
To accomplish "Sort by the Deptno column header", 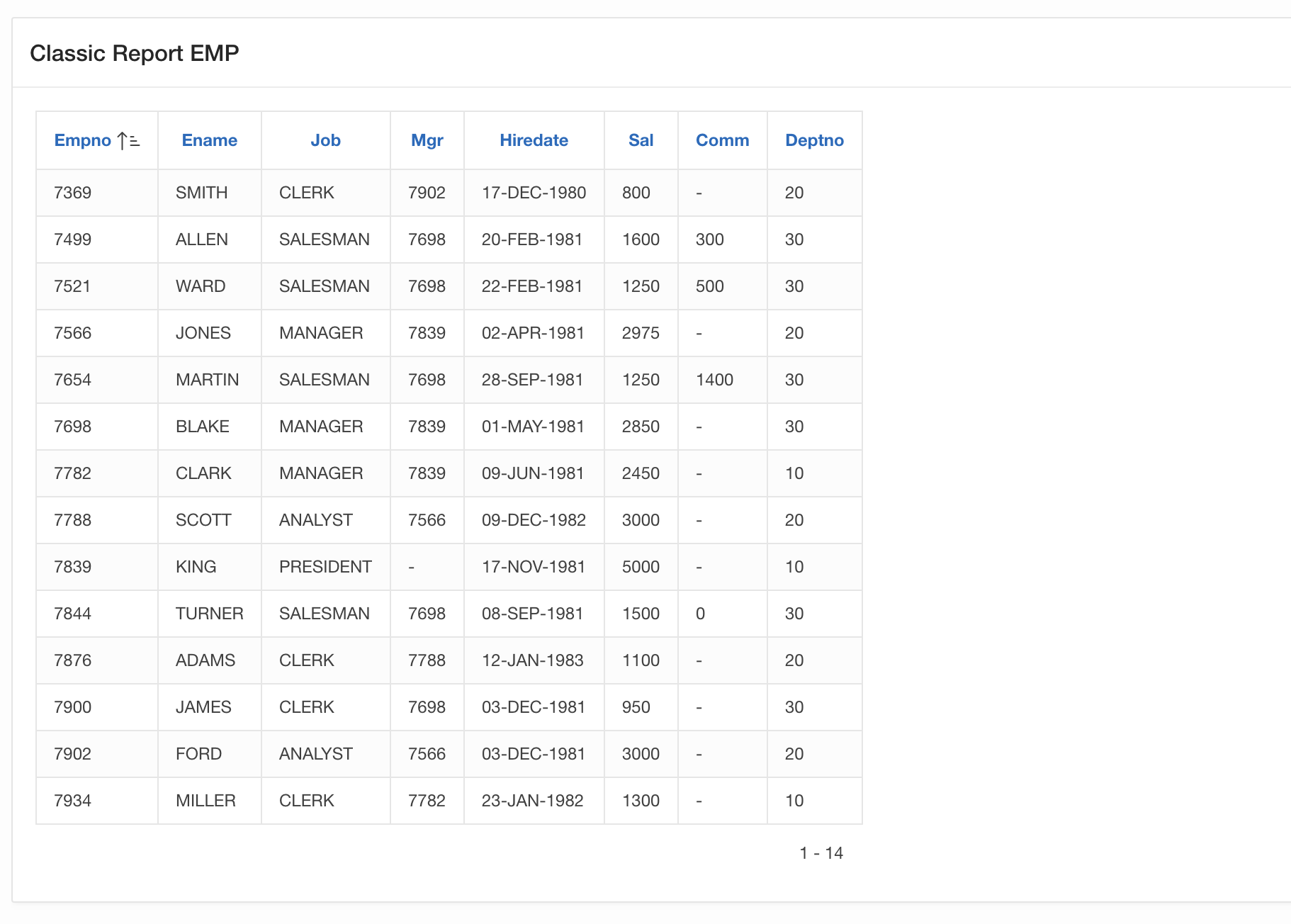I will point(814,140).
